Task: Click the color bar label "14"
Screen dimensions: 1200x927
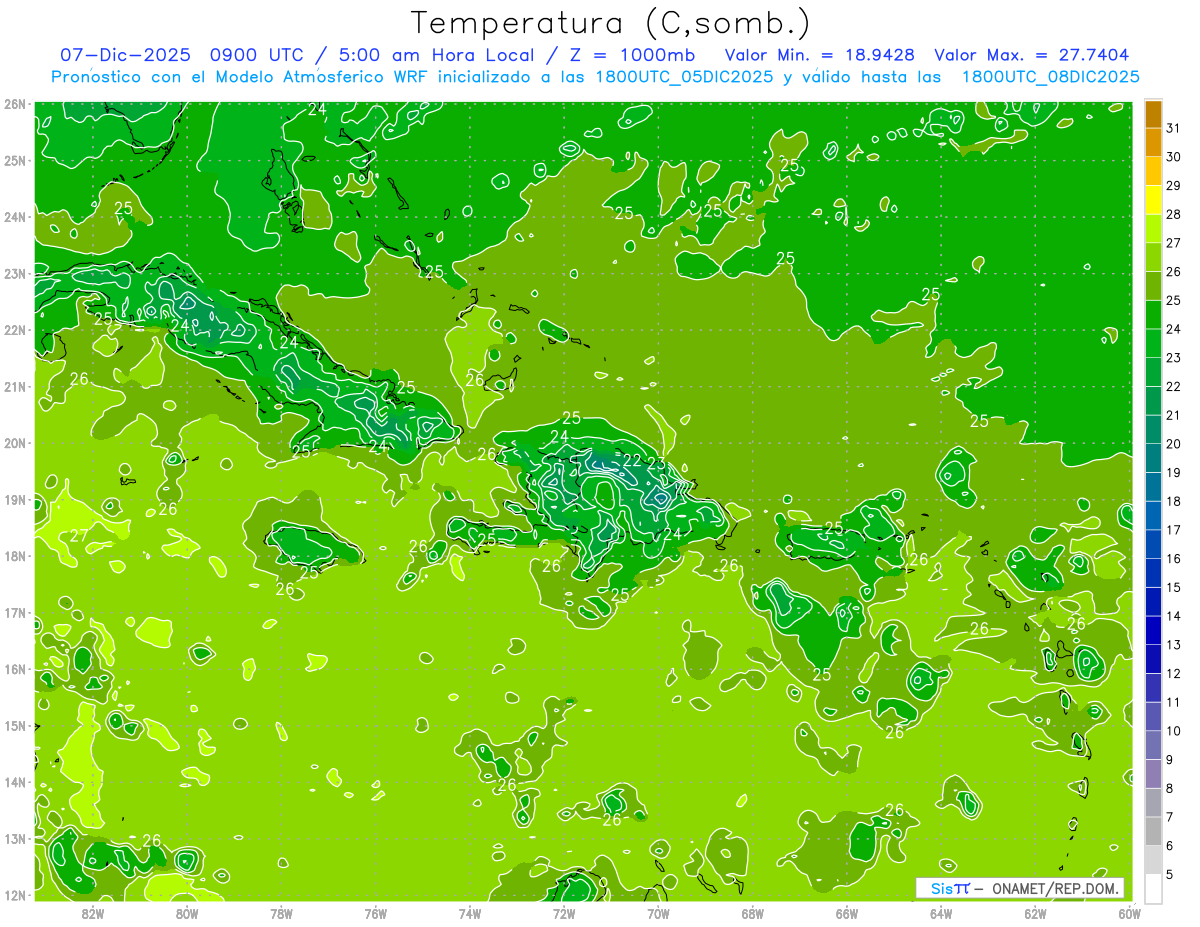Action: click(1173, 616)
